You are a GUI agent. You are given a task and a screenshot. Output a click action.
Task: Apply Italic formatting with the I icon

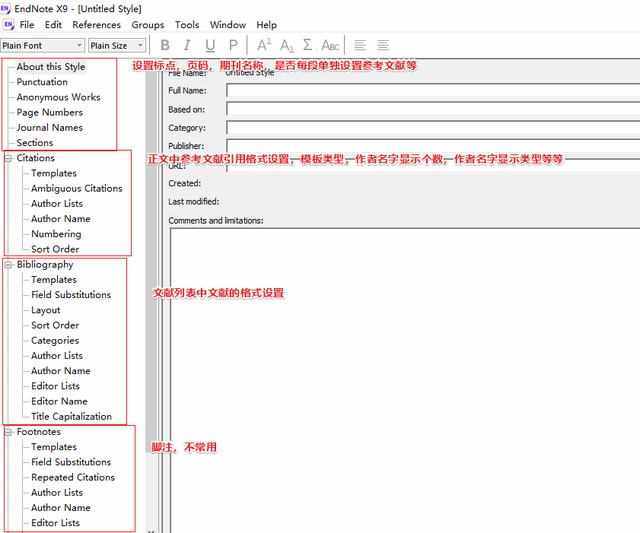click(x=187, y=45)
